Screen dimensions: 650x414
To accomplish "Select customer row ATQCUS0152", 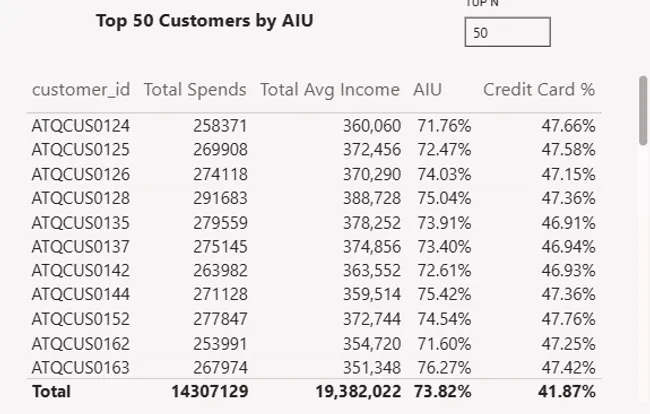I will (314, 319).
